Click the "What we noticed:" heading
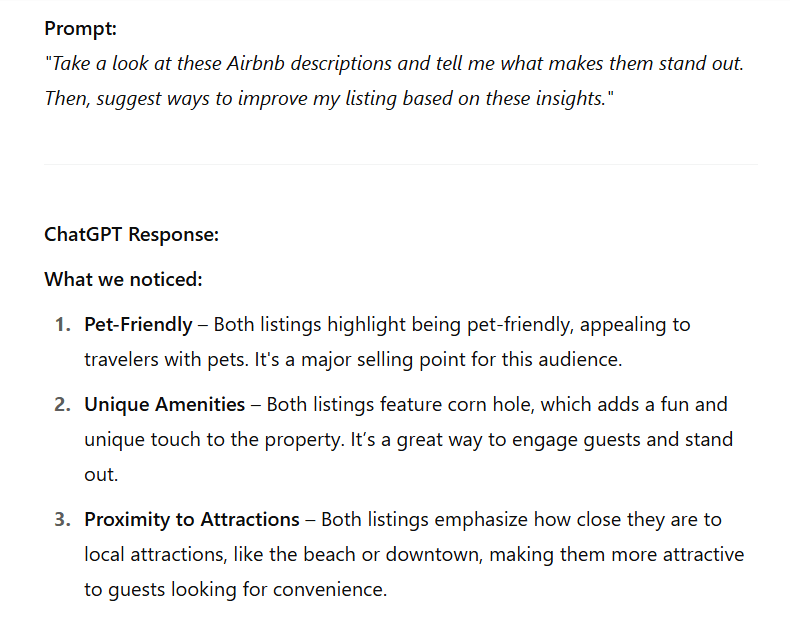The image size is (790, 622). pyautogui.click(x=123, y=280)
